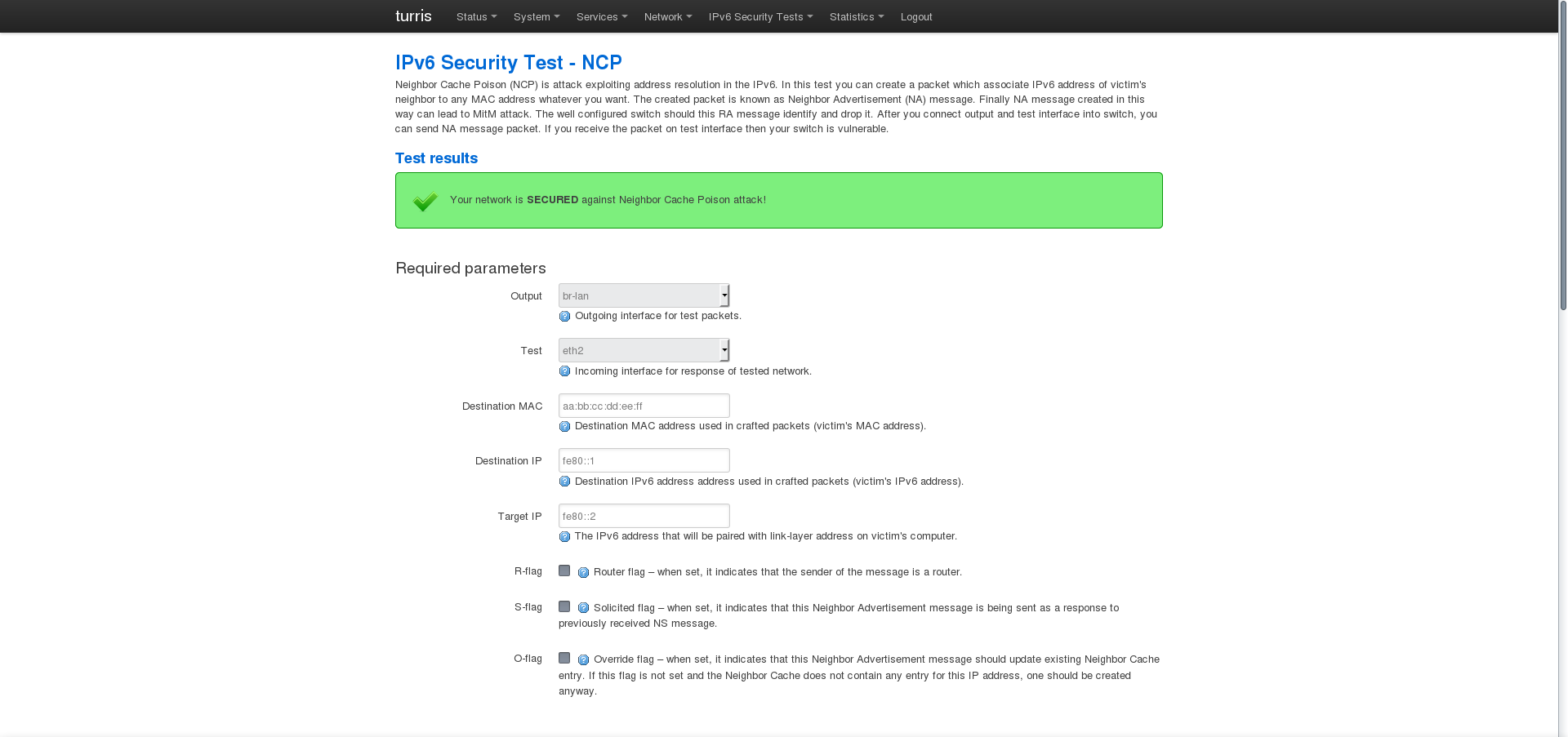The height and width of the screenshot is (737, 1568).
Task: Click the turris brand link
Action: (413, 16)
